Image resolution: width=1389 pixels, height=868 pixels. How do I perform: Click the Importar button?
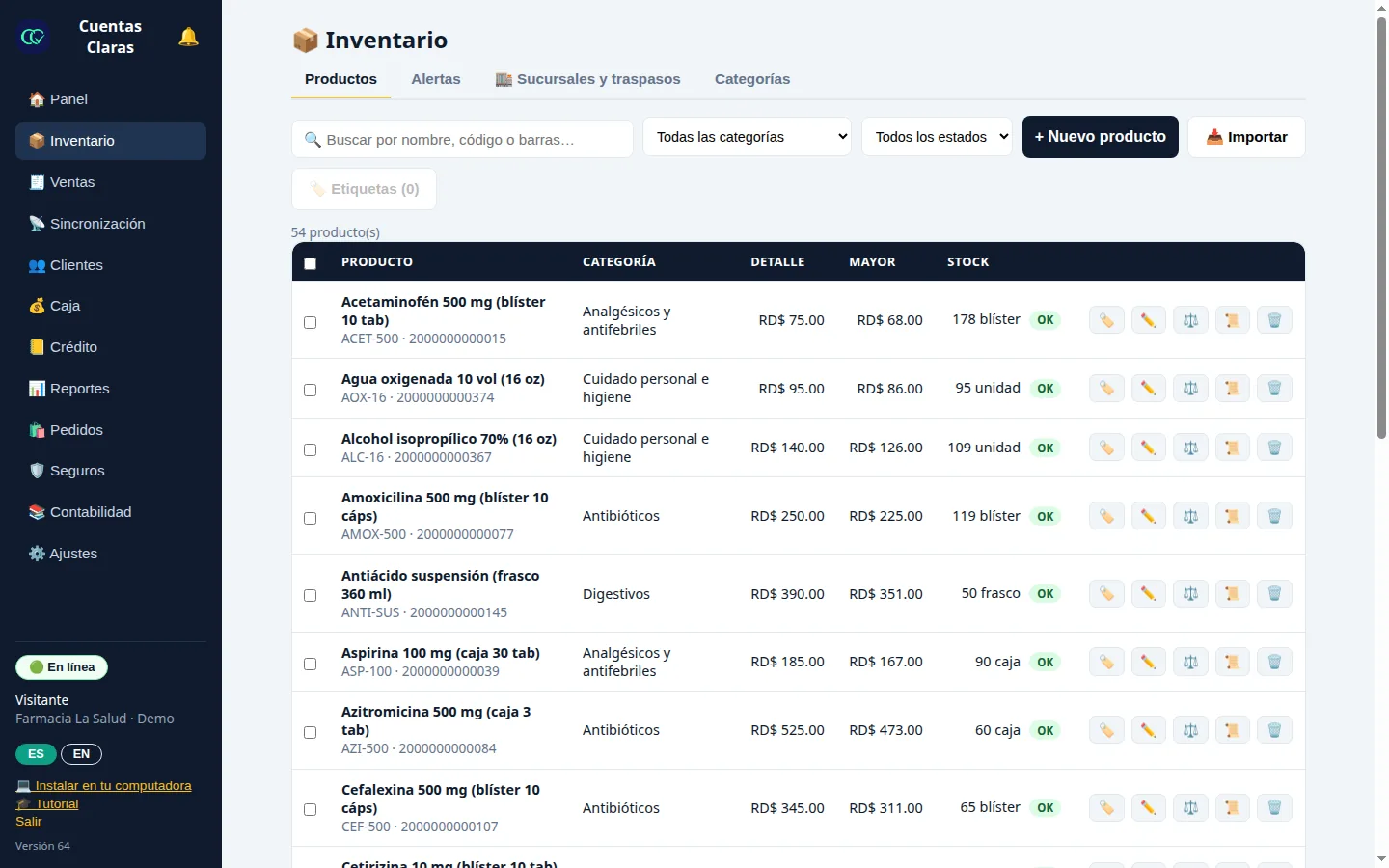point(1246,137)
